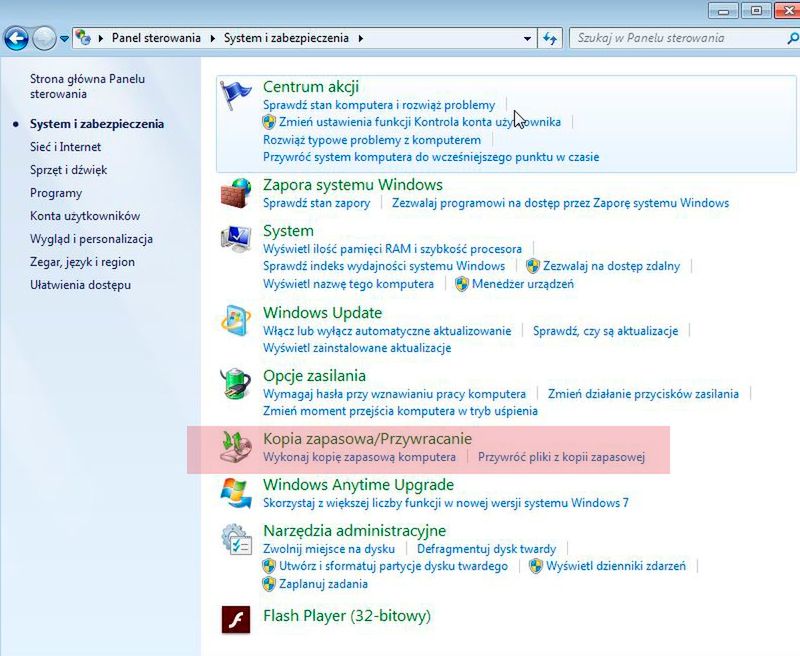Click the greyed Forward arrow button
The width and height of the screenshot is (800, 656).
[44, 38]
